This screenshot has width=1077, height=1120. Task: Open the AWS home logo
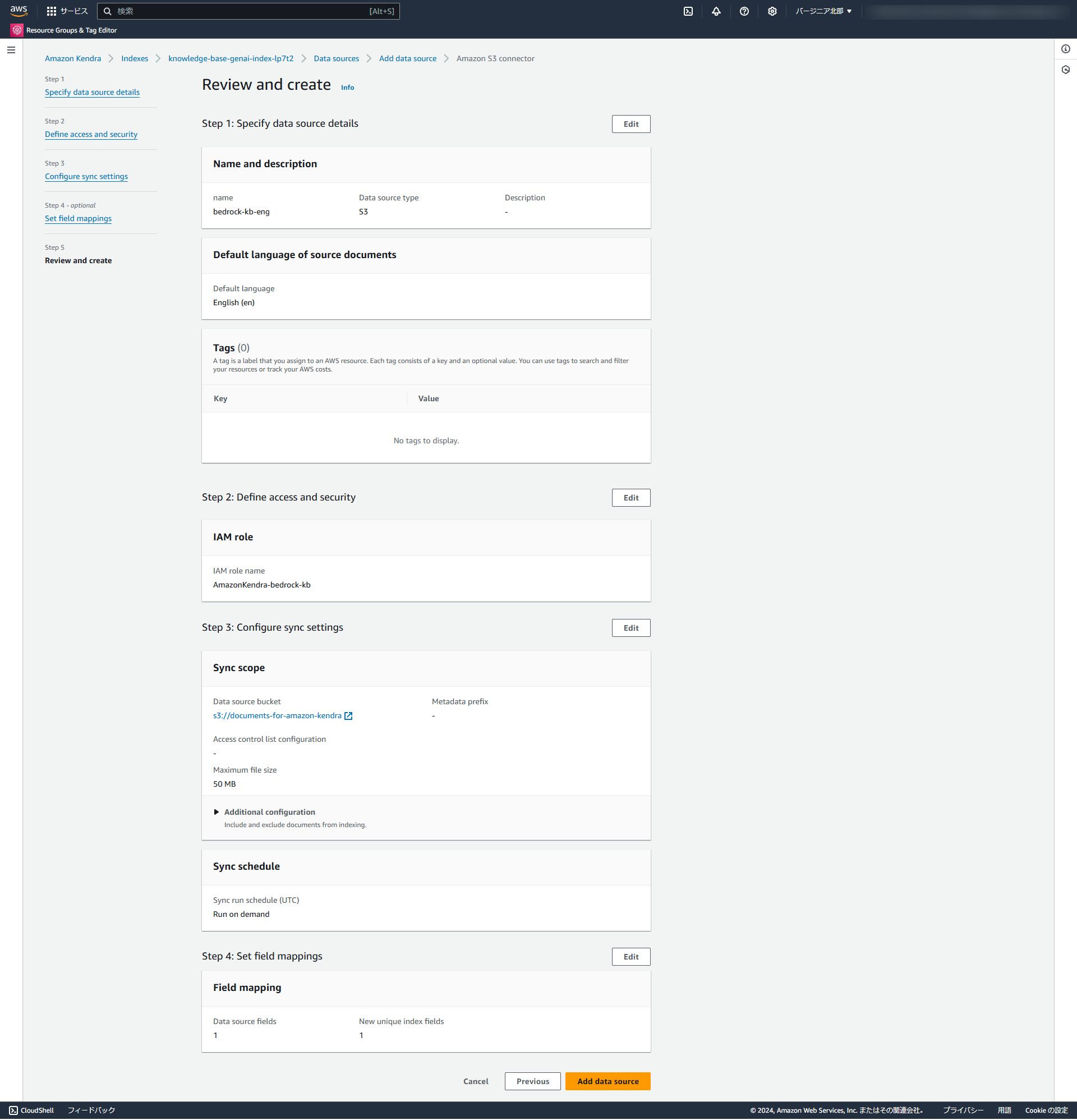[x=19, y=11]
